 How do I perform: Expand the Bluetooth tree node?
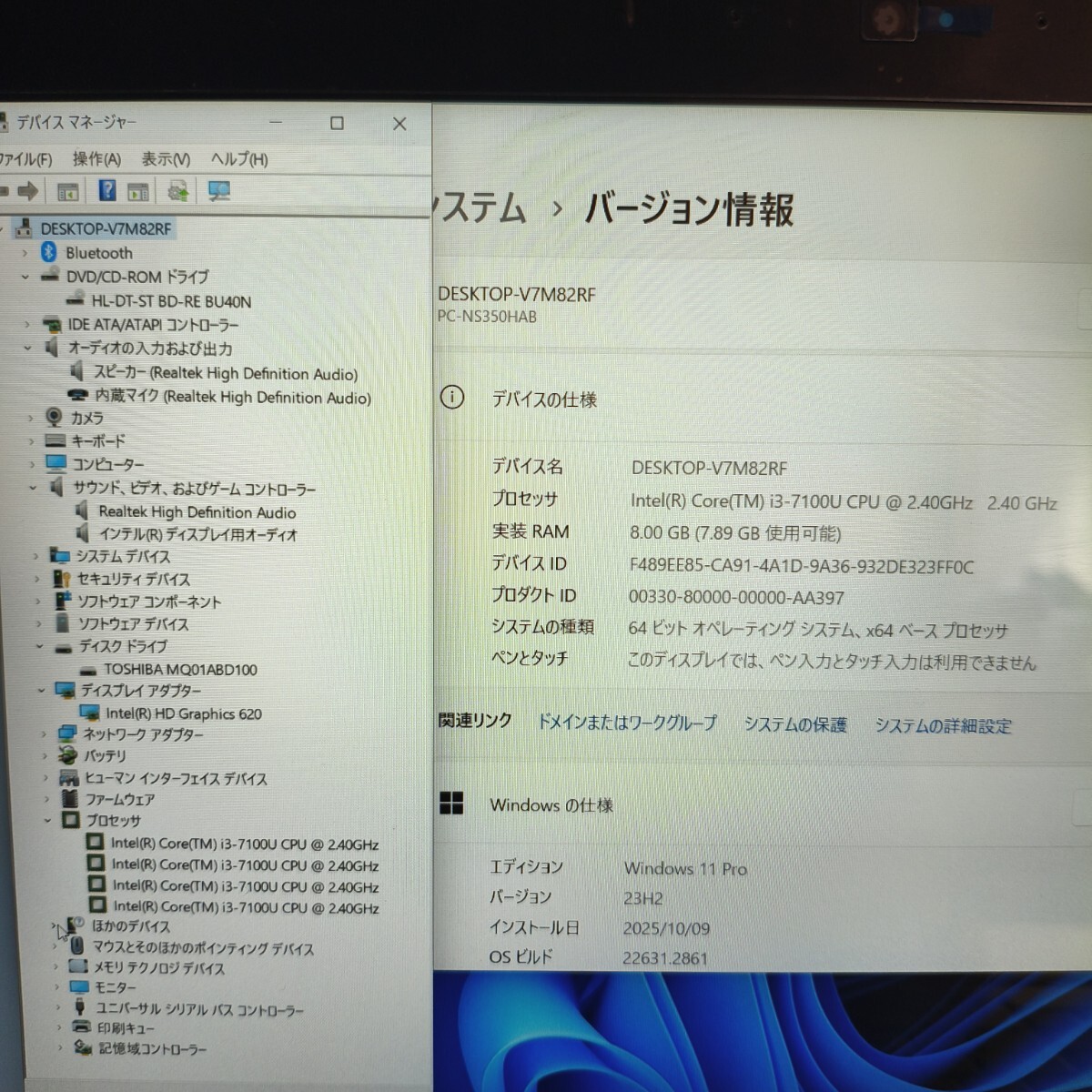tap(25, 253)
